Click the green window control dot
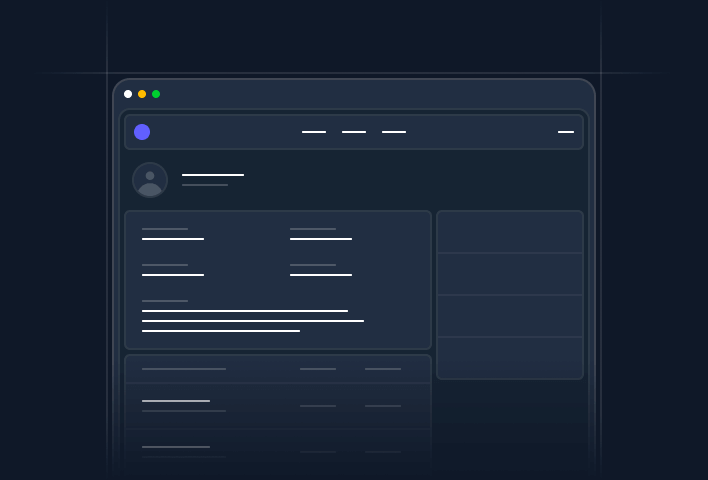This screenshot has height=480, width=708. tap(156, 94)
